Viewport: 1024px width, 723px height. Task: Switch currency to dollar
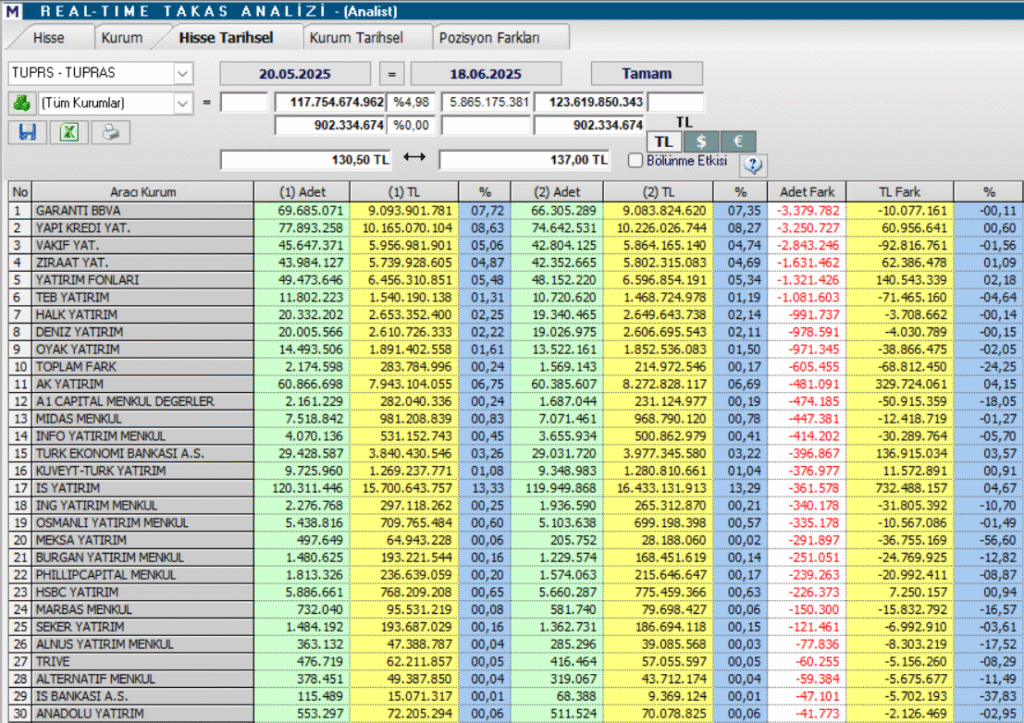tap(701, 142)
